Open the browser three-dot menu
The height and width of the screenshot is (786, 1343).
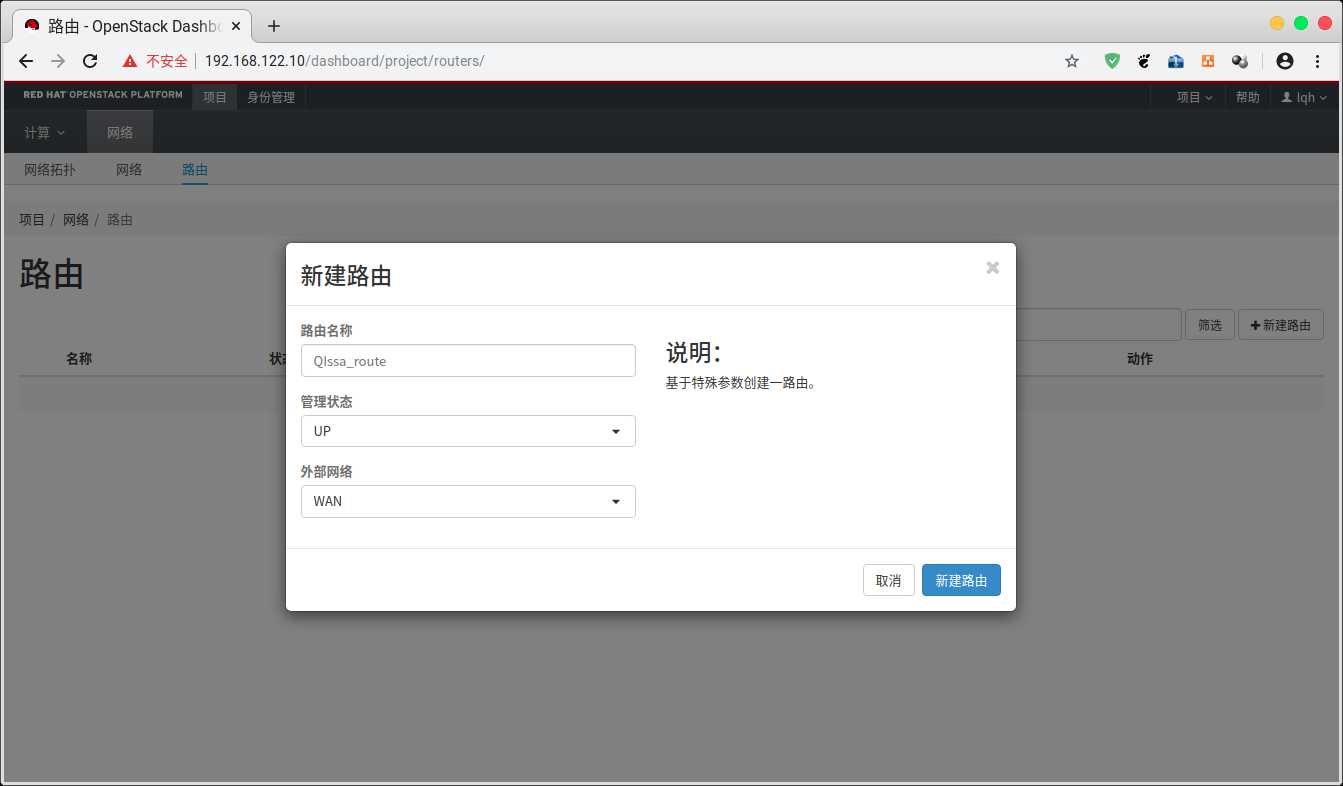click(x=1317, y=61)
